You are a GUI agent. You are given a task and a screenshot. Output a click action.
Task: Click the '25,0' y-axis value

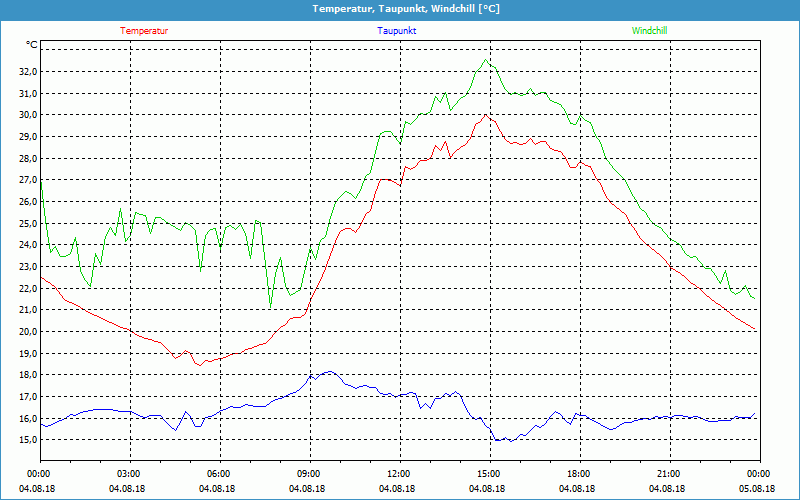(28, 223)
